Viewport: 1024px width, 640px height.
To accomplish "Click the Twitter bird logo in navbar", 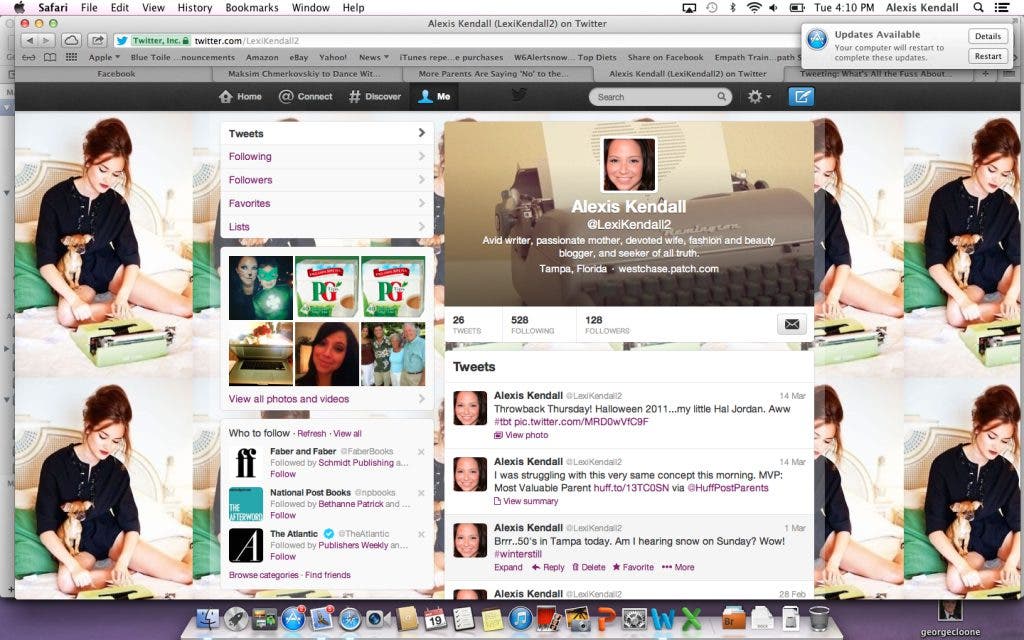I will [519, 95].
